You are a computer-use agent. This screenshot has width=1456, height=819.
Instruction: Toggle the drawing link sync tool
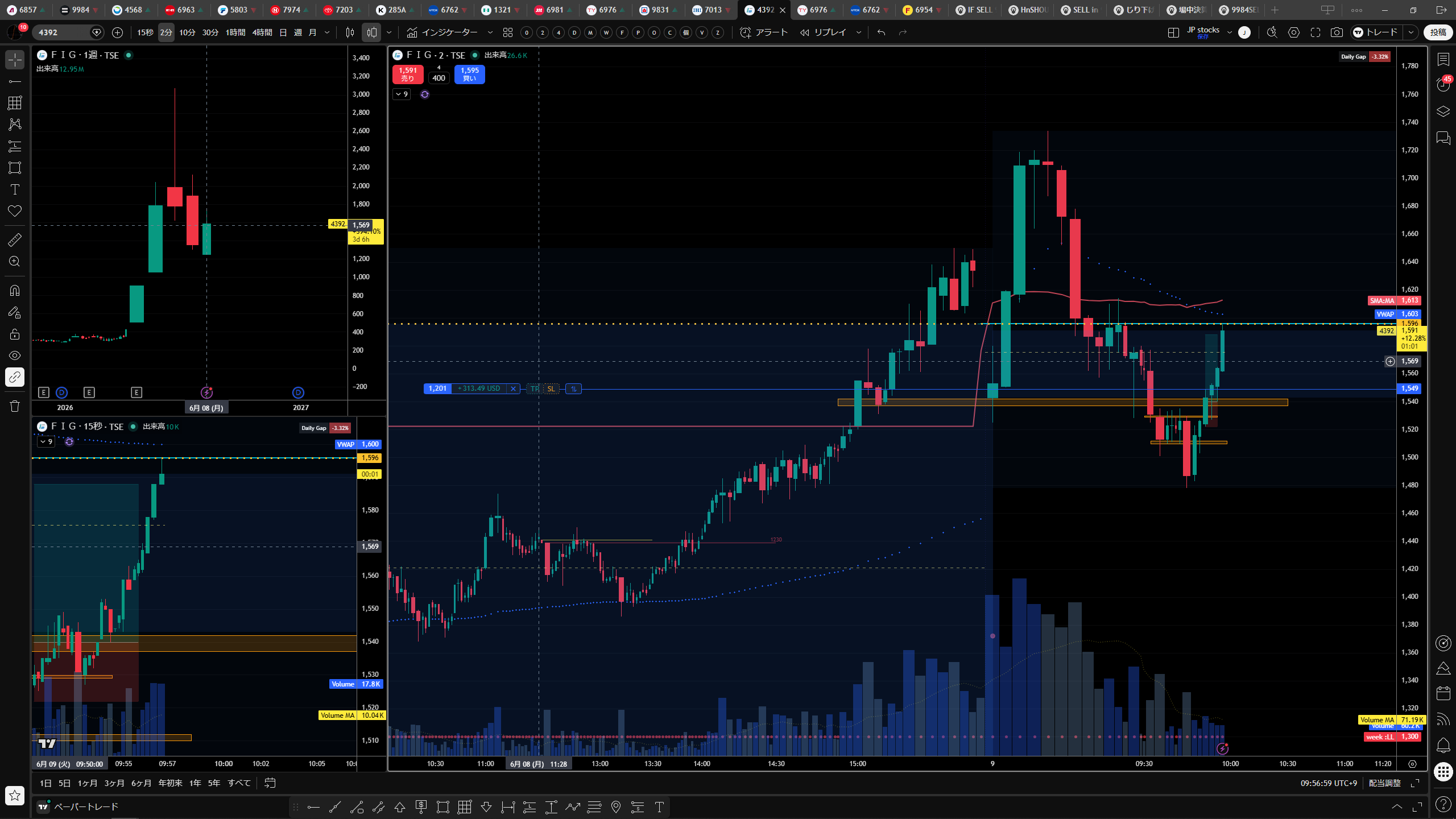(x=15, y=377)
